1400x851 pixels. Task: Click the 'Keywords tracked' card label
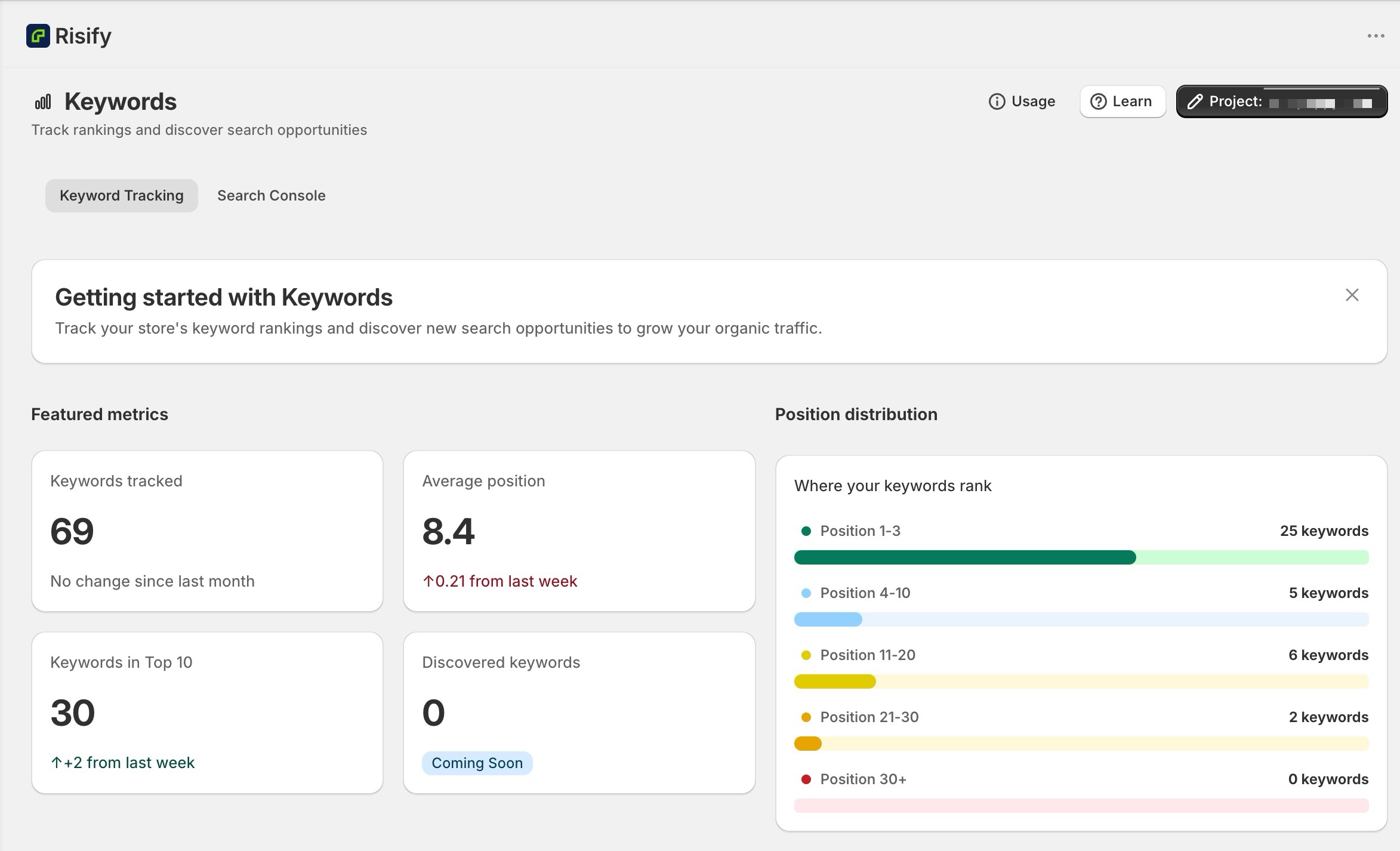click(116, 481)
